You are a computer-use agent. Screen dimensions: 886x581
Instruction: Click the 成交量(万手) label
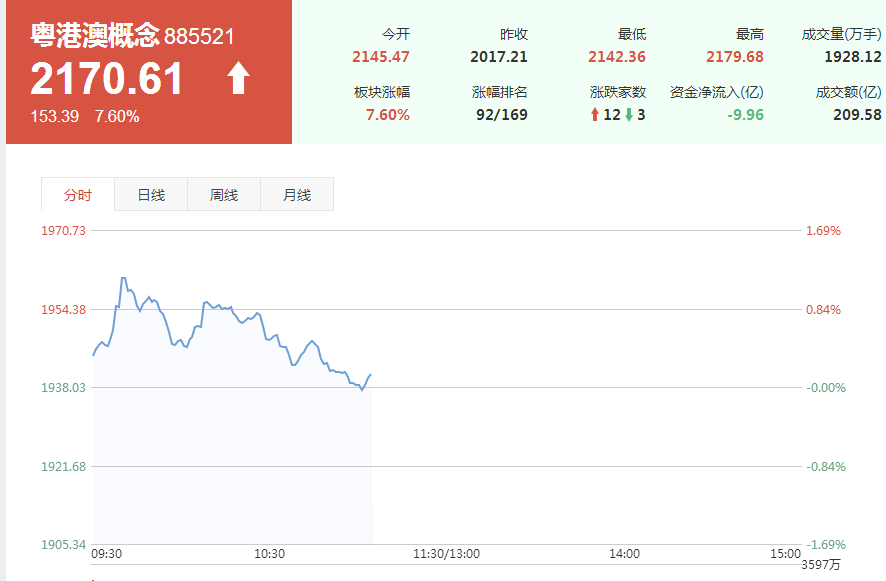(841, 34)
